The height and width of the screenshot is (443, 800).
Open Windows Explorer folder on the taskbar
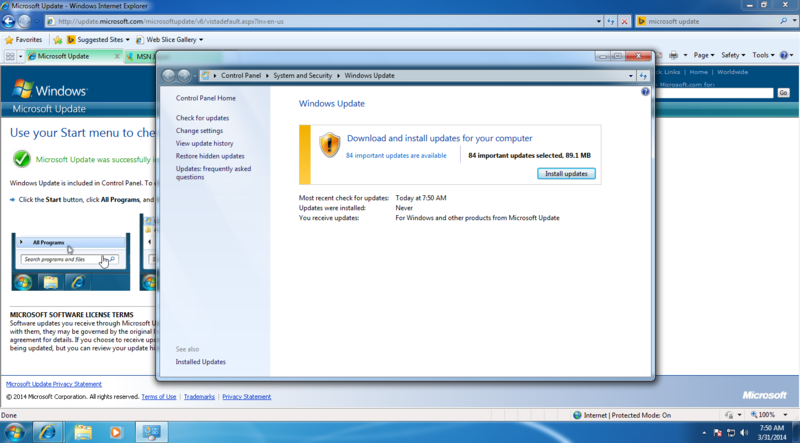point(83,432)
